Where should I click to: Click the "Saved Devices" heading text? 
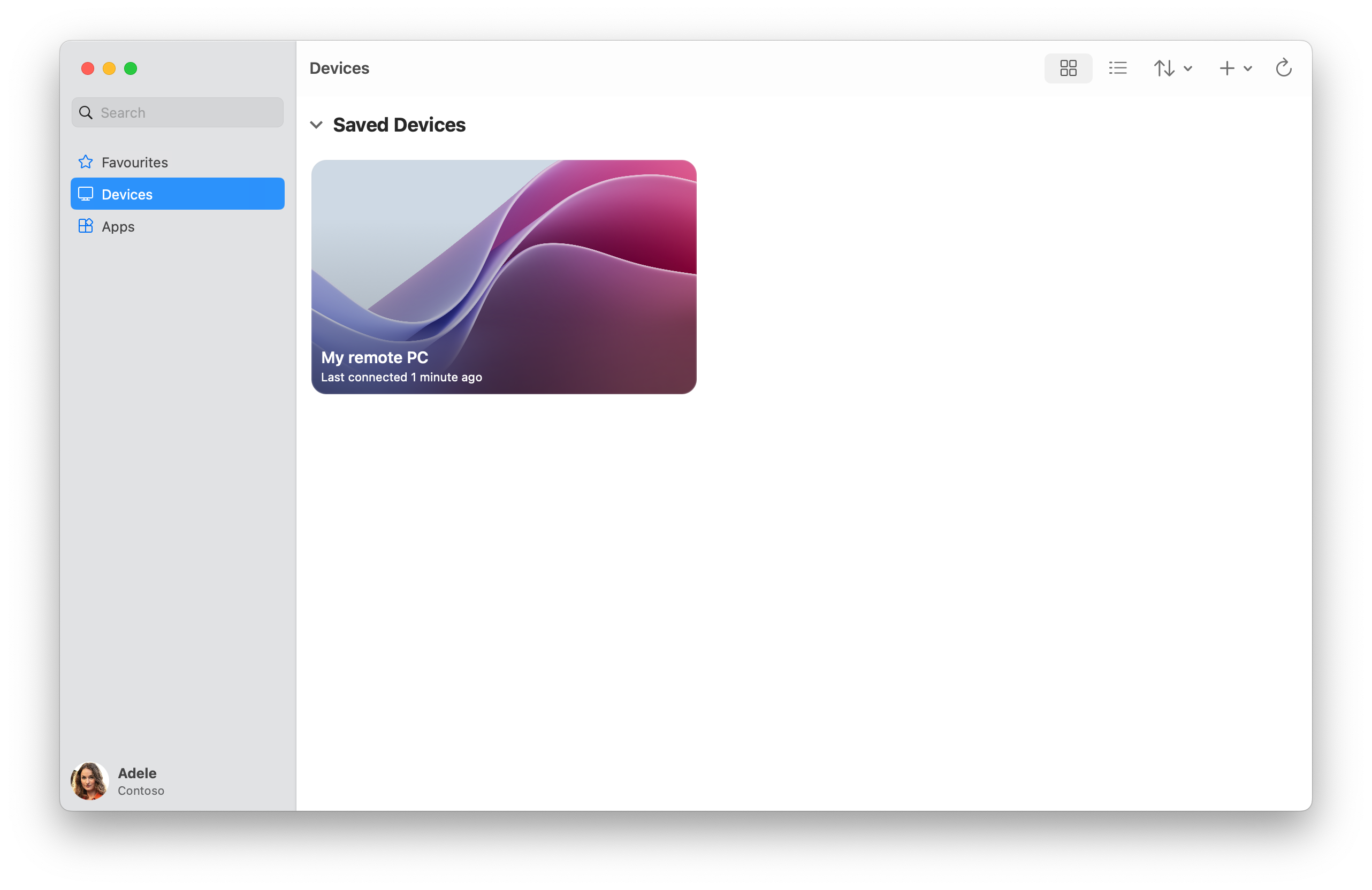(399, 125)
